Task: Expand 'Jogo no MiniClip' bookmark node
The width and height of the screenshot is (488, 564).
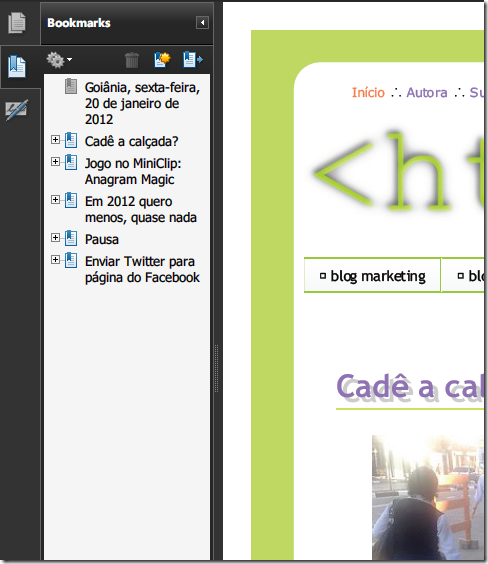Action: [x=55, y=162]
